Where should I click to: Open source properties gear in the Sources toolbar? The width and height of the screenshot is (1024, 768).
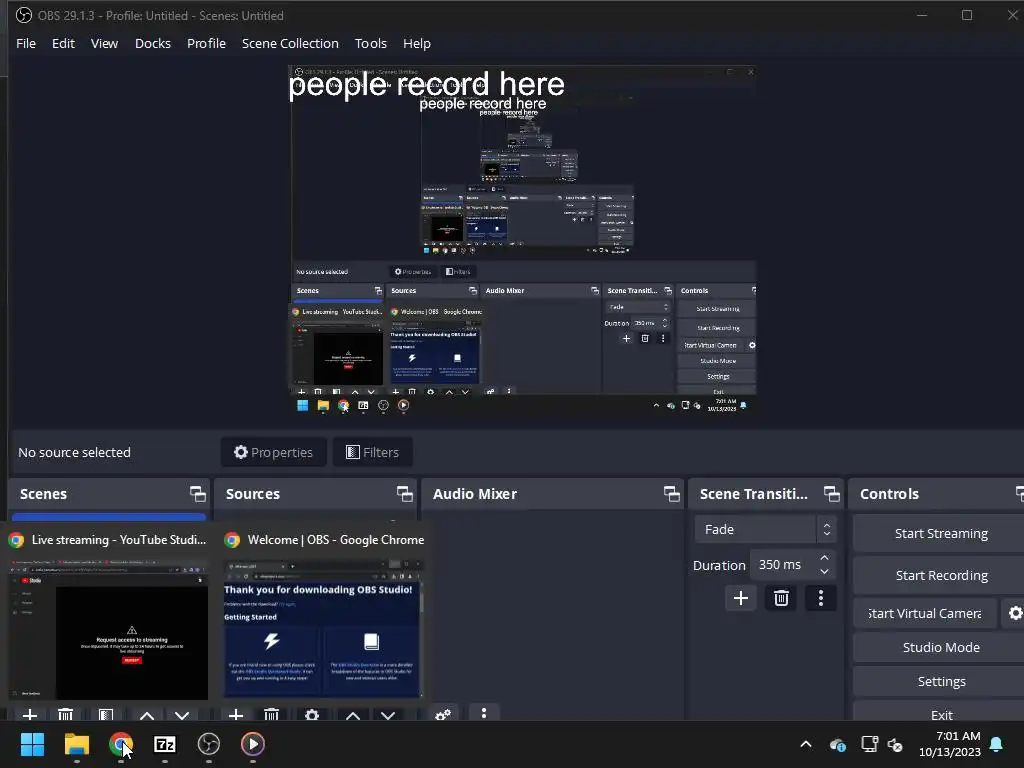(x=312, y=714)
